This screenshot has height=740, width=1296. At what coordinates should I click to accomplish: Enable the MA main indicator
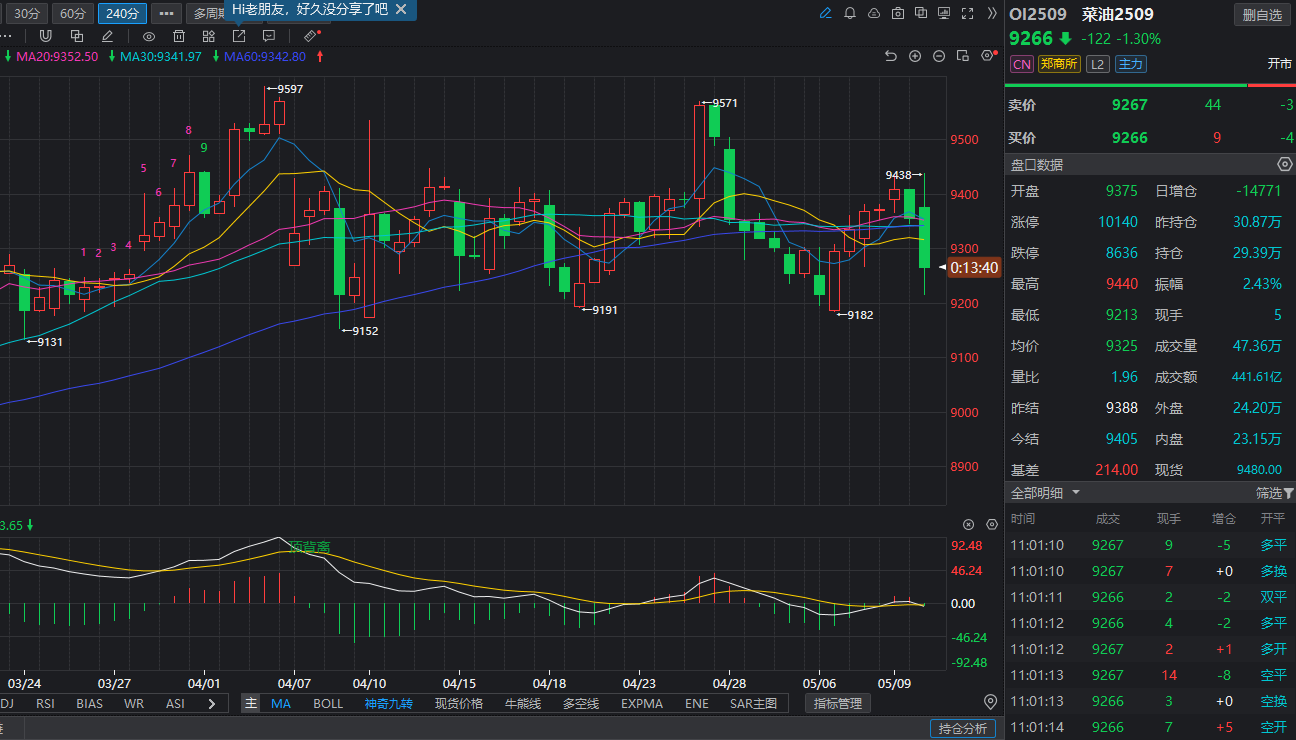click(281, 703)
